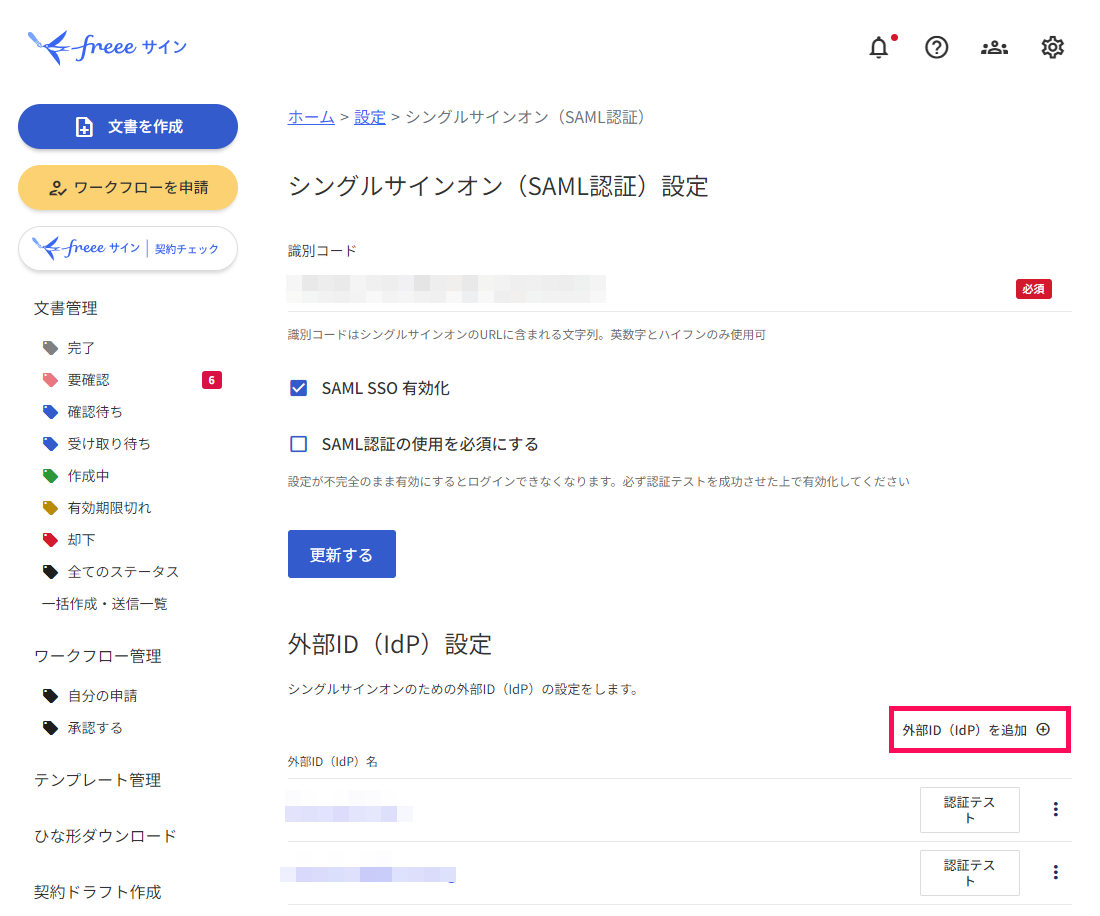
Task: Select the 確認待ち status item
Action: (82, 412)
